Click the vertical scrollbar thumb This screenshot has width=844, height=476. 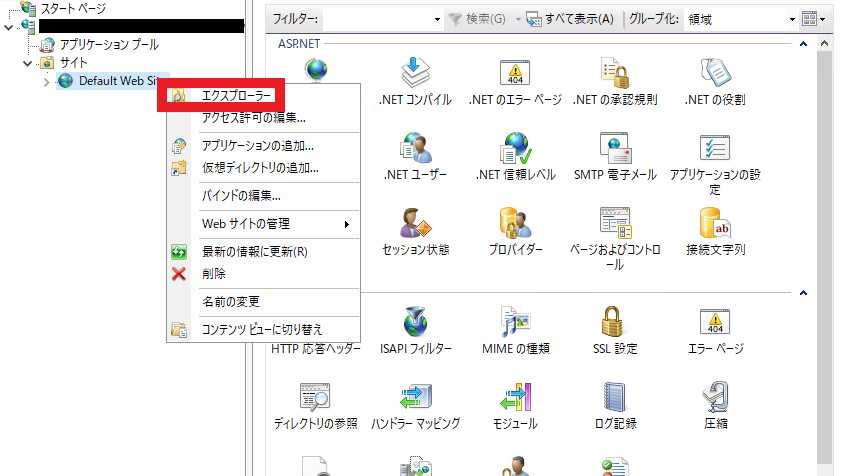coord(824,257)
